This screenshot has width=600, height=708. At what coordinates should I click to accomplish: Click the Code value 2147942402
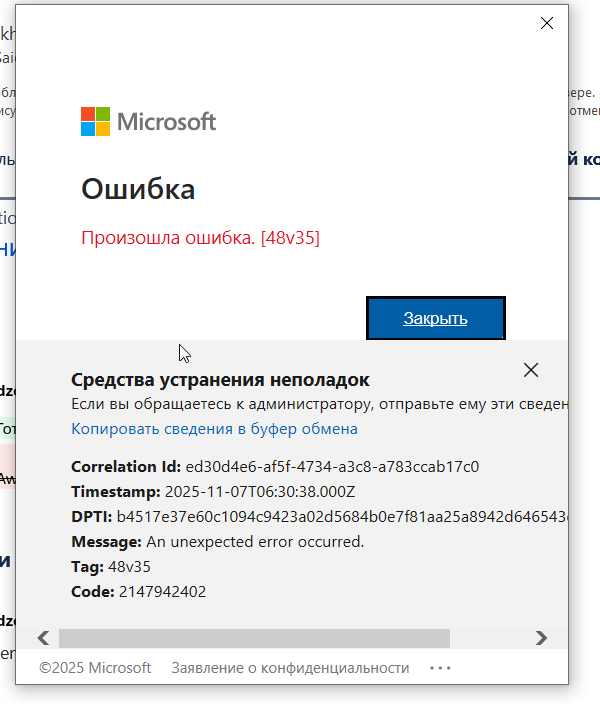161,592
